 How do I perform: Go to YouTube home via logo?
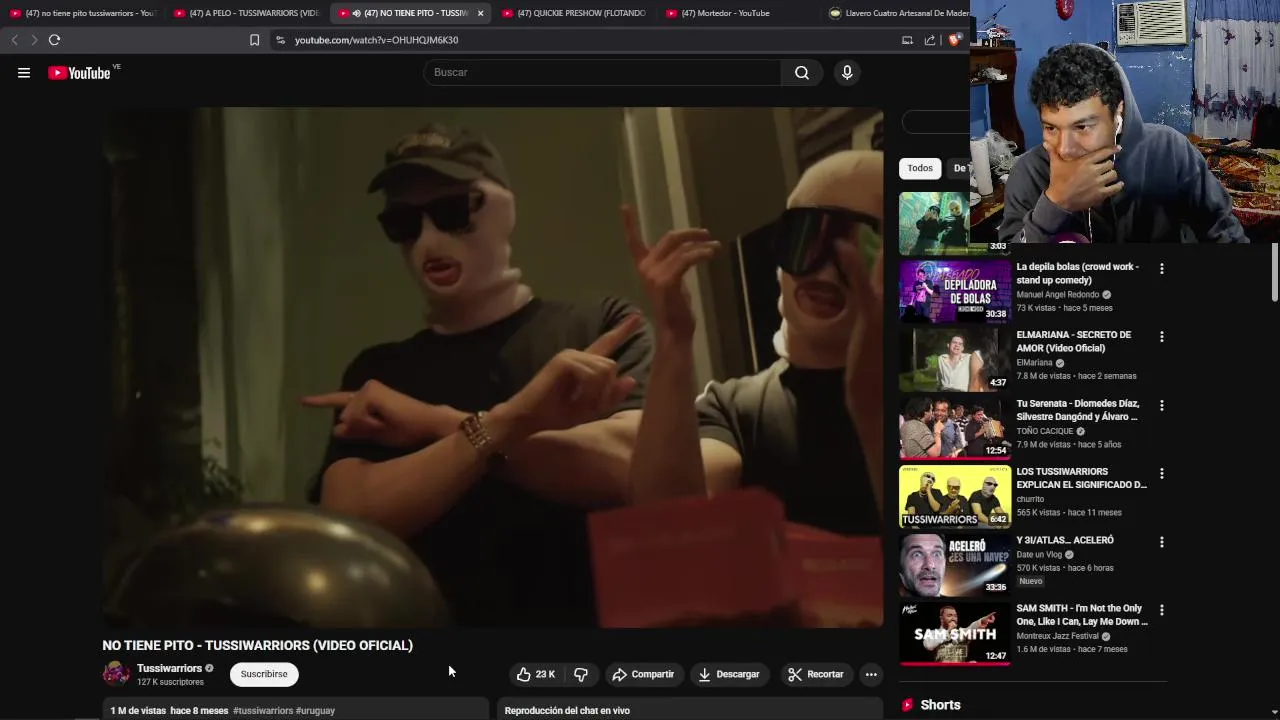pos(79,72)
